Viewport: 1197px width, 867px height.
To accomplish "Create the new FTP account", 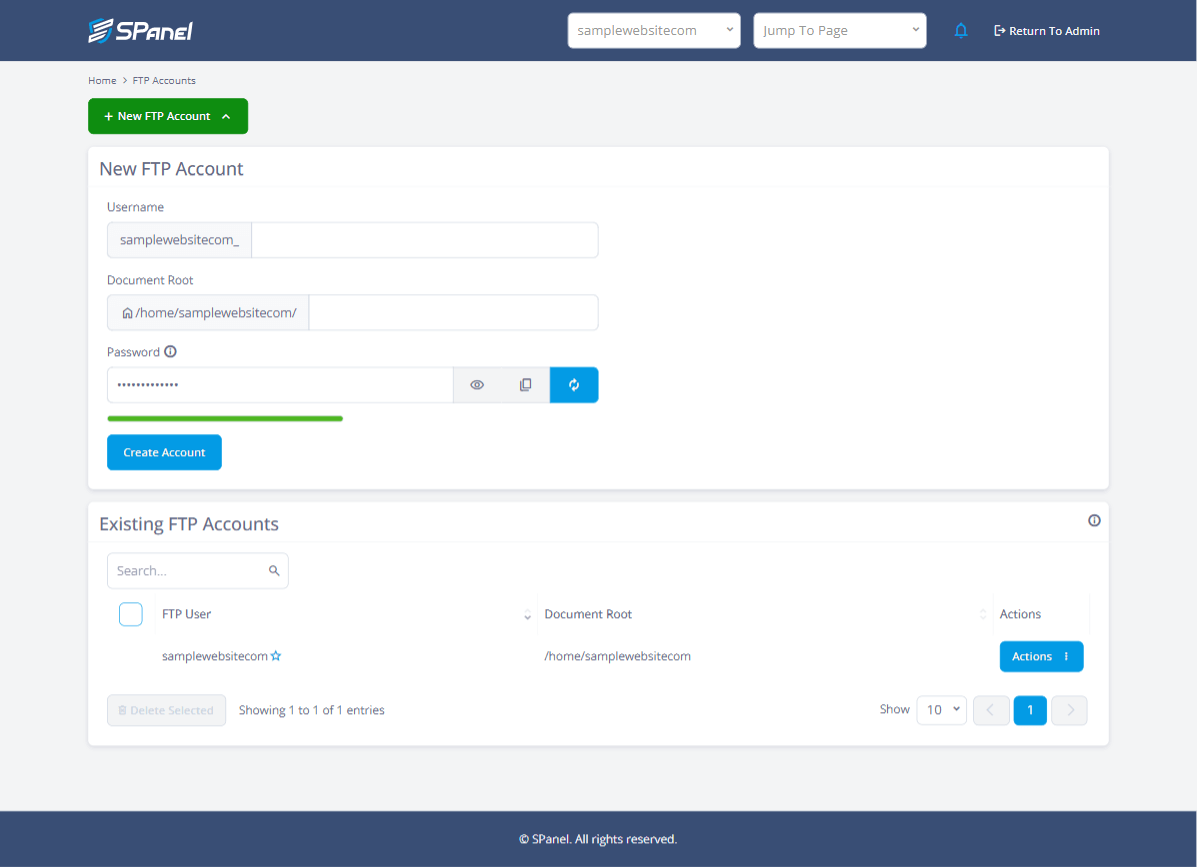I will 164,452.
